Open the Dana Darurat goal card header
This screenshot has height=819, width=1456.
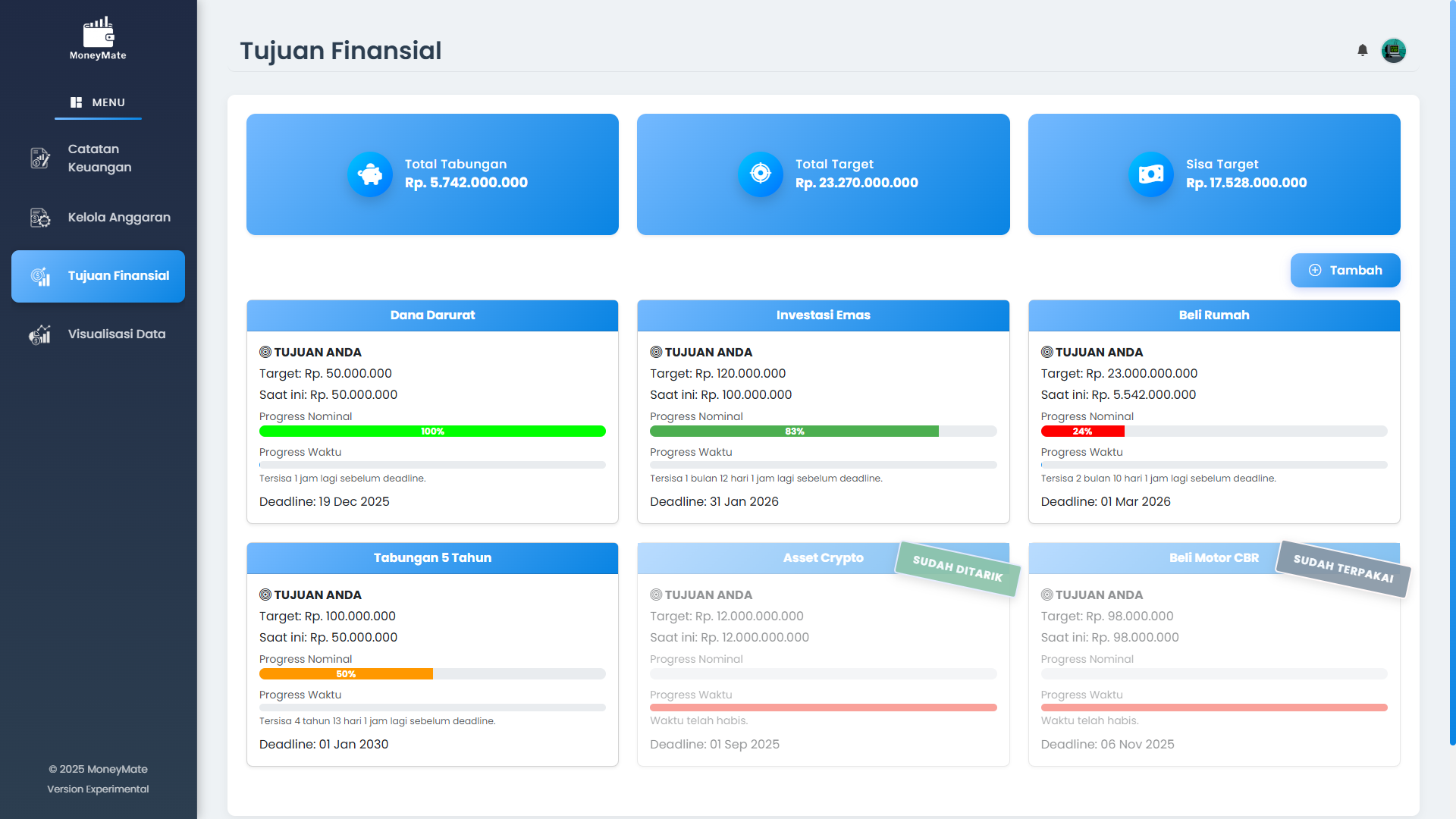click(x=432, y=315)
